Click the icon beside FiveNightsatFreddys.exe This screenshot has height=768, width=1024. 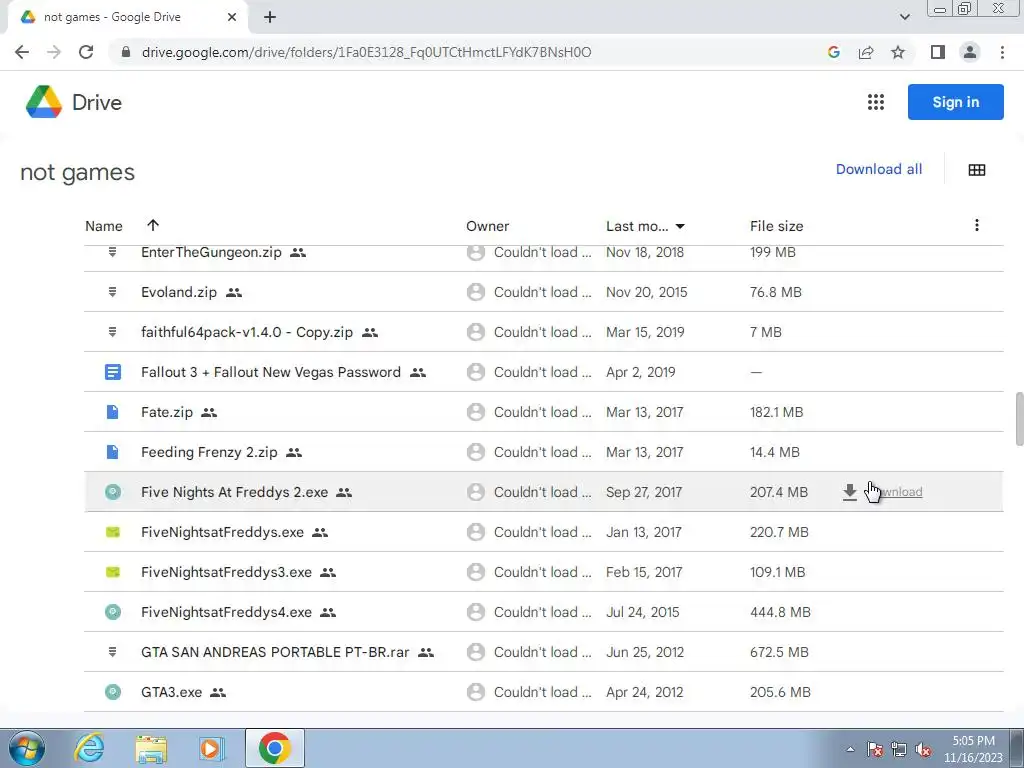(112, 532)
